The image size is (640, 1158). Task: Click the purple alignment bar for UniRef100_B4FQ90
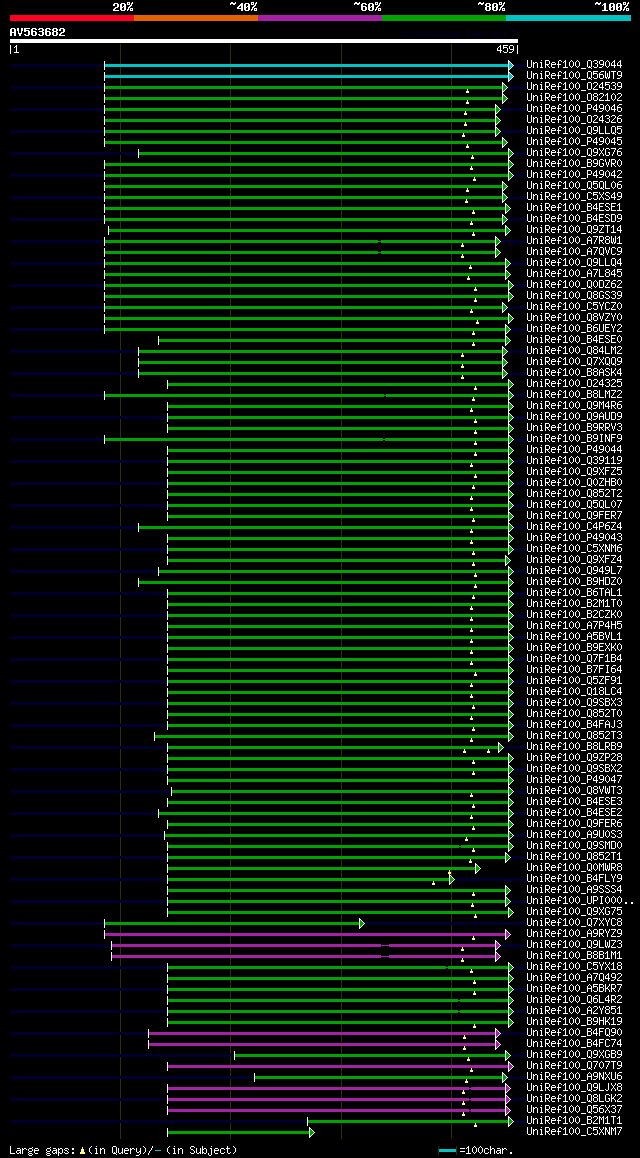(324, 1034)
